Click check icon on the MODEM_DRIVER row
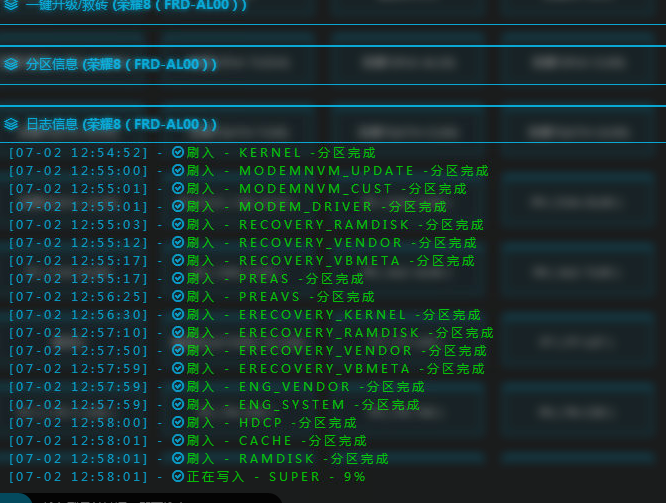The image size is (666, 503). click(x=178, y=206)
